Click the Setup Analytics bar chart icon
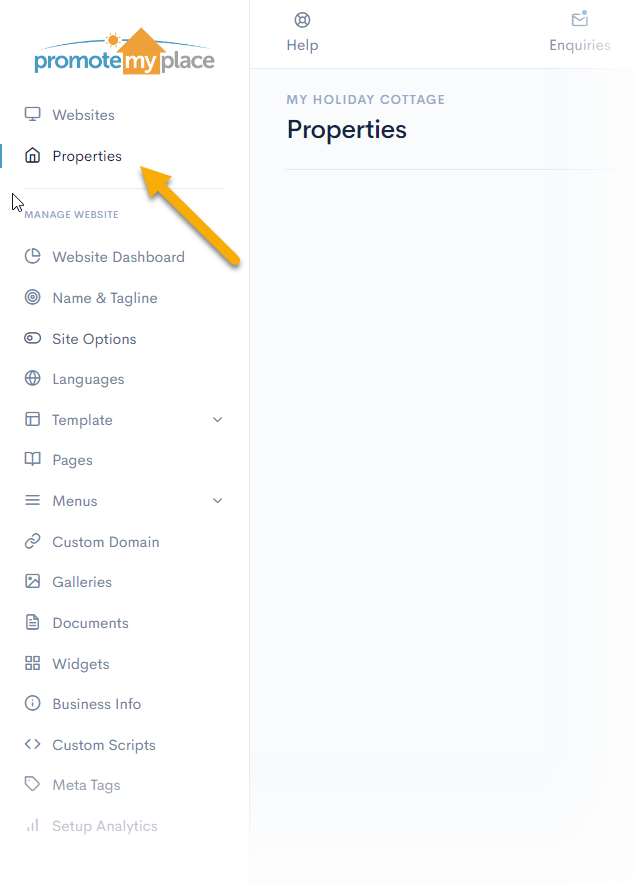This screenshot has height=886, width=637. pos(33,826)
